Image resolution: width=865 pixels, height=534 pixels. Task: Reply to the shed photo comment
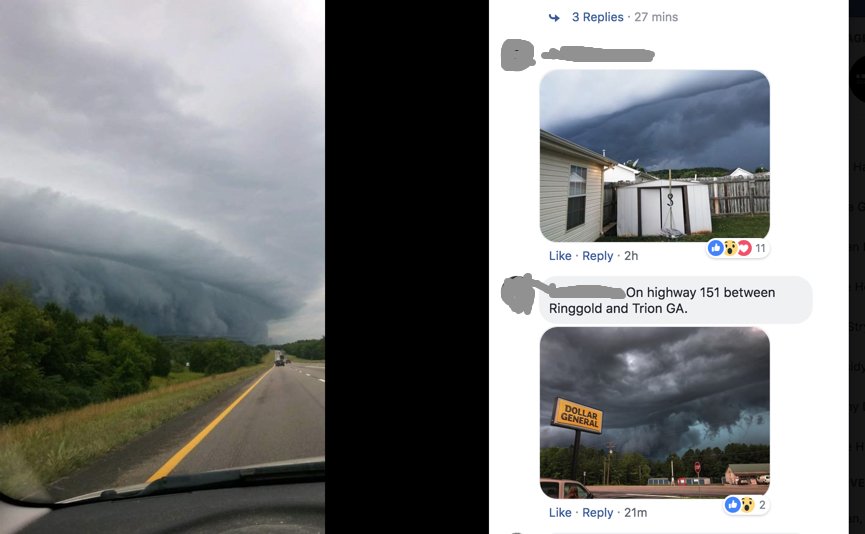[x=597, y=256]
